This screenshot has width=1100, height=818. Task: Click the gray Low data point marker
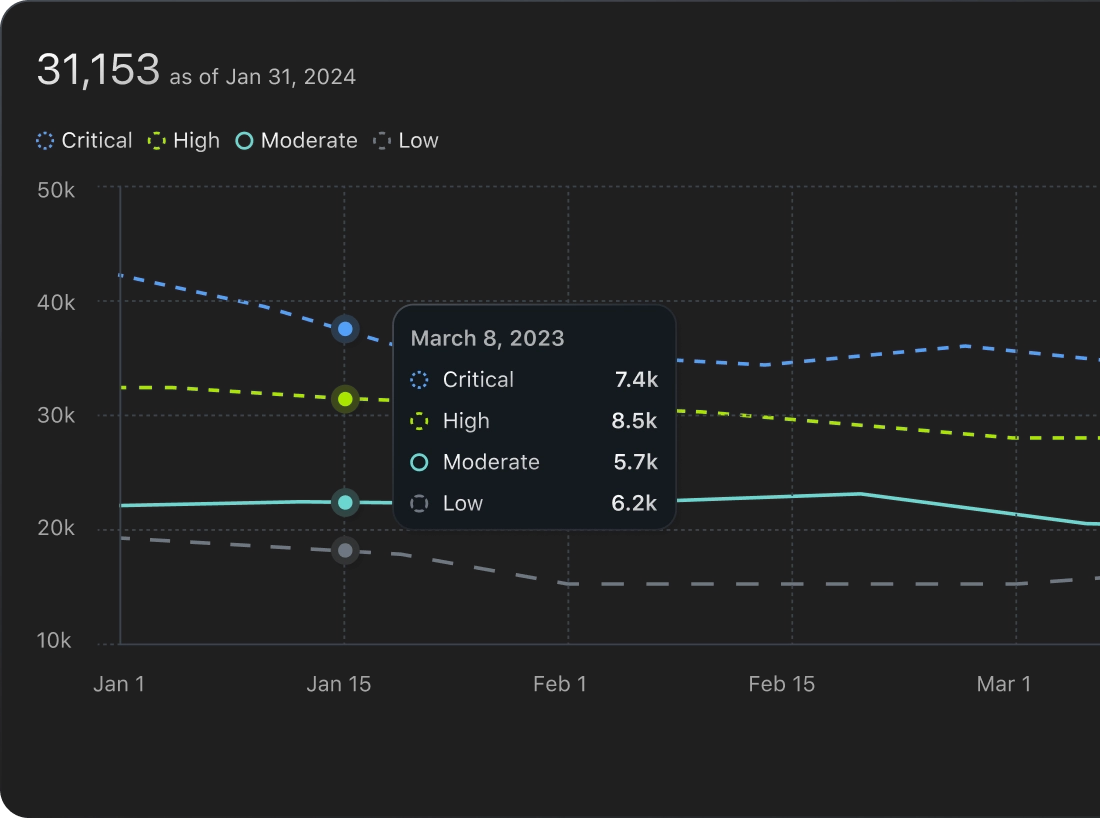tap(345, 550)
